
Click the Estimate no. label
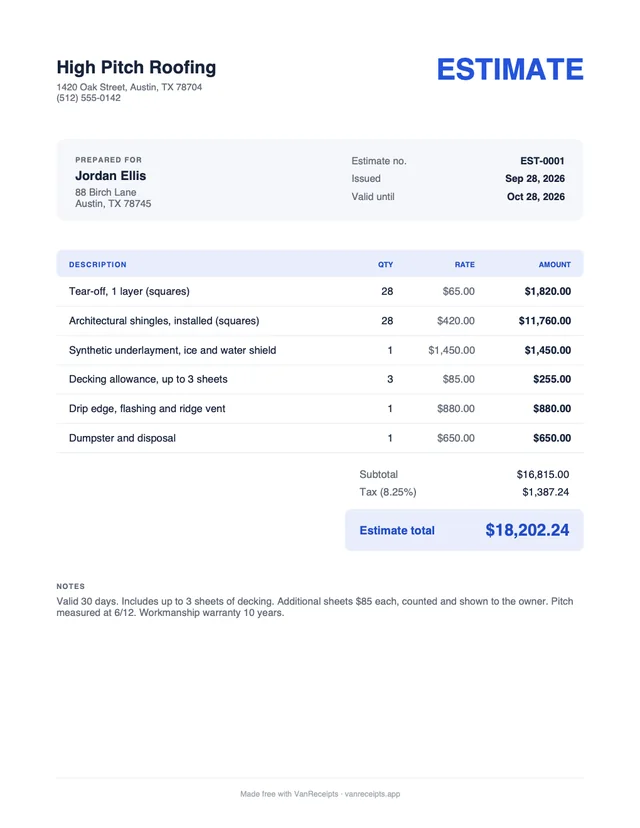pyautogui.click(x=379, y=161)
